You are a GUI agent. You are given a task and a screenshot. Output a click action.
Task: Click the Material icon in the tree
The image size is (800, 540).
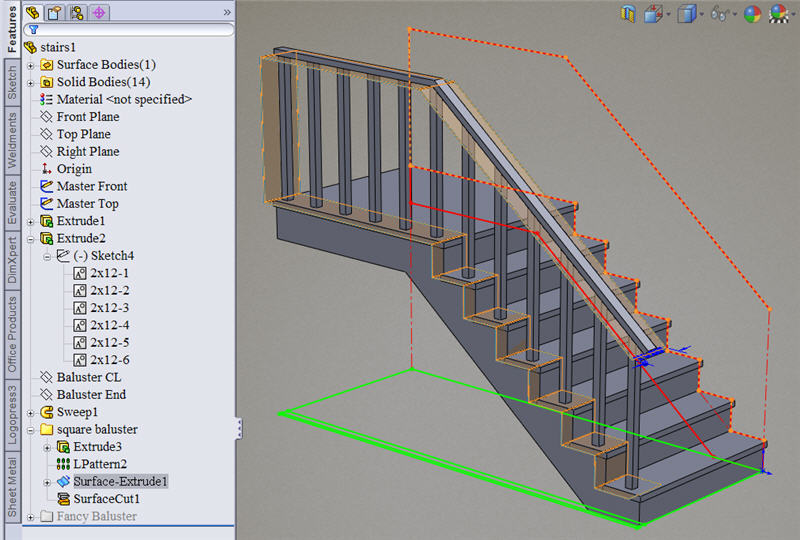click(x=46, y=100)
